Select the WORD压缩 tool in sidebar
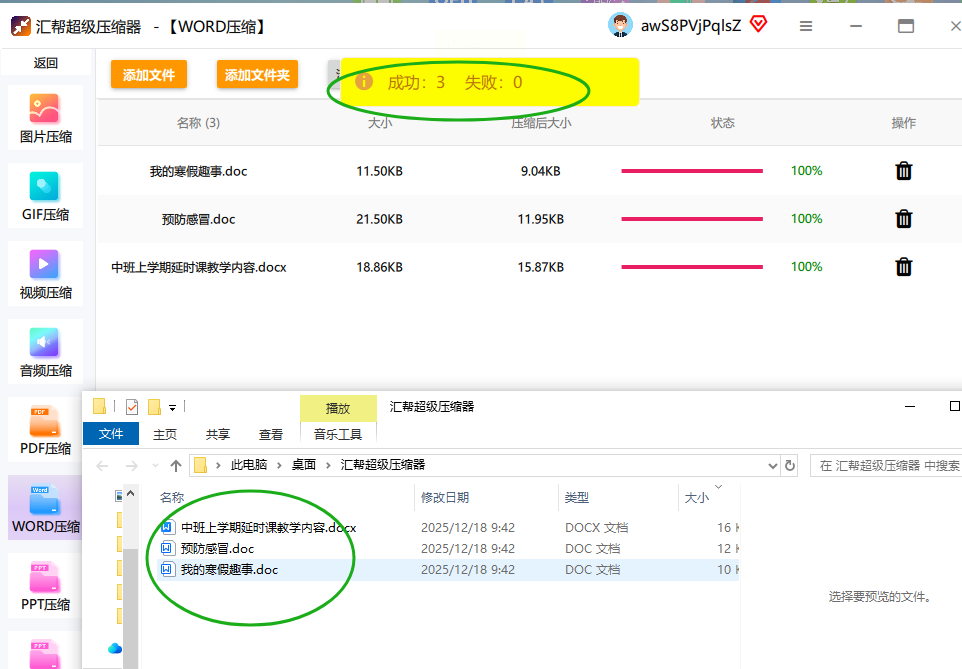 [x=45, y=508]
